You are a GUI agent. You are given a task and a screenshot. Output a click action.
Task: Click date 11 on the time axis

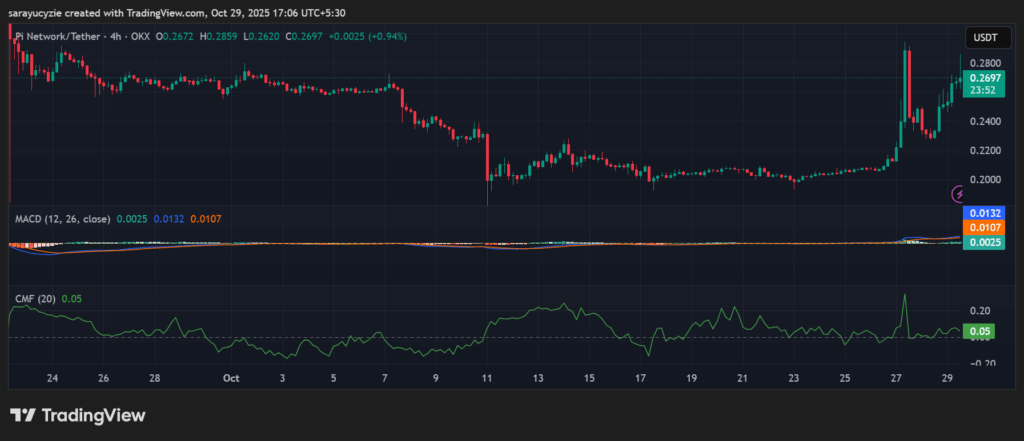[x=487, y=379]
